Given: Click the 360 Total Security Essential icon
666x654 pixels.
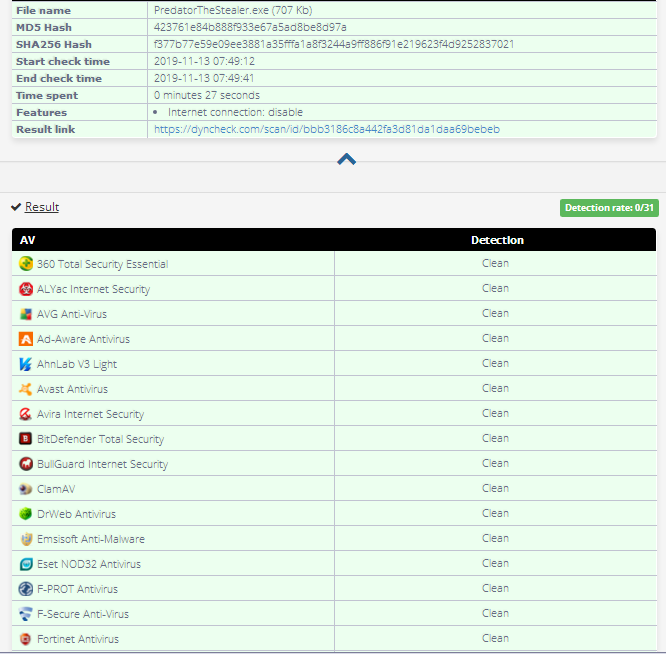Looking at the screenshot, I should click(x=26, y=264).
